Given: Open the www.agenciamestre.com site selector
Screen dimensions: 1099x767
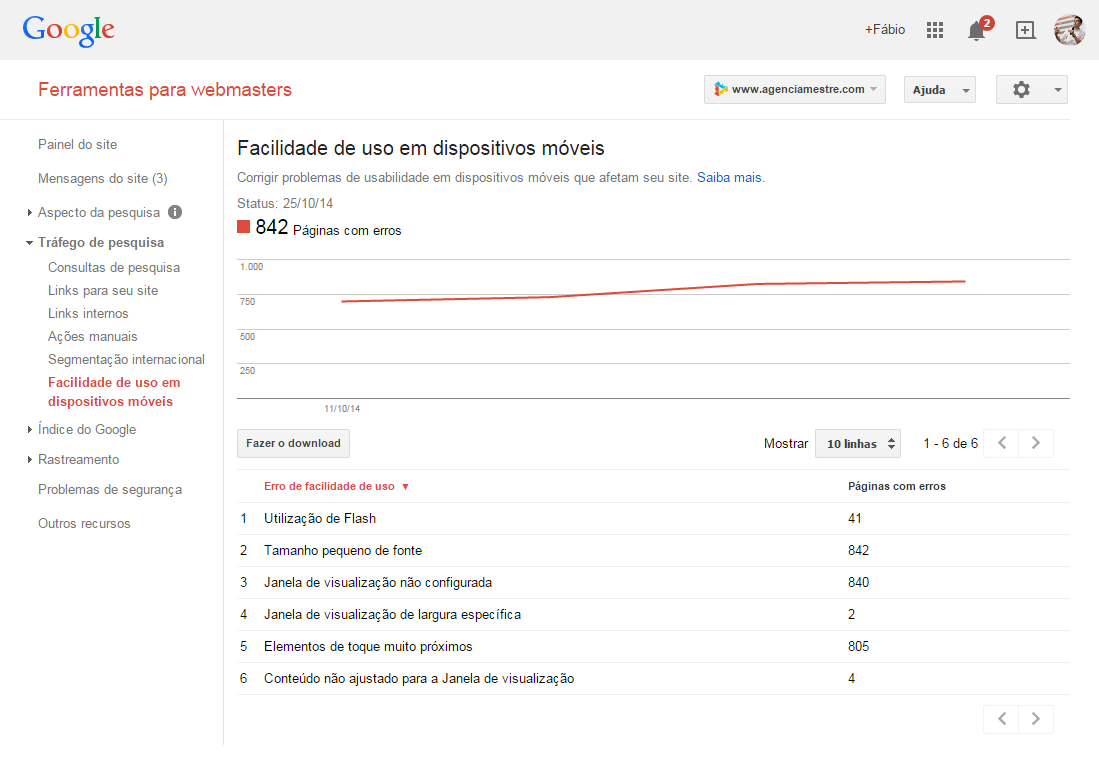Looking at the screenshot, I should 794,90.
